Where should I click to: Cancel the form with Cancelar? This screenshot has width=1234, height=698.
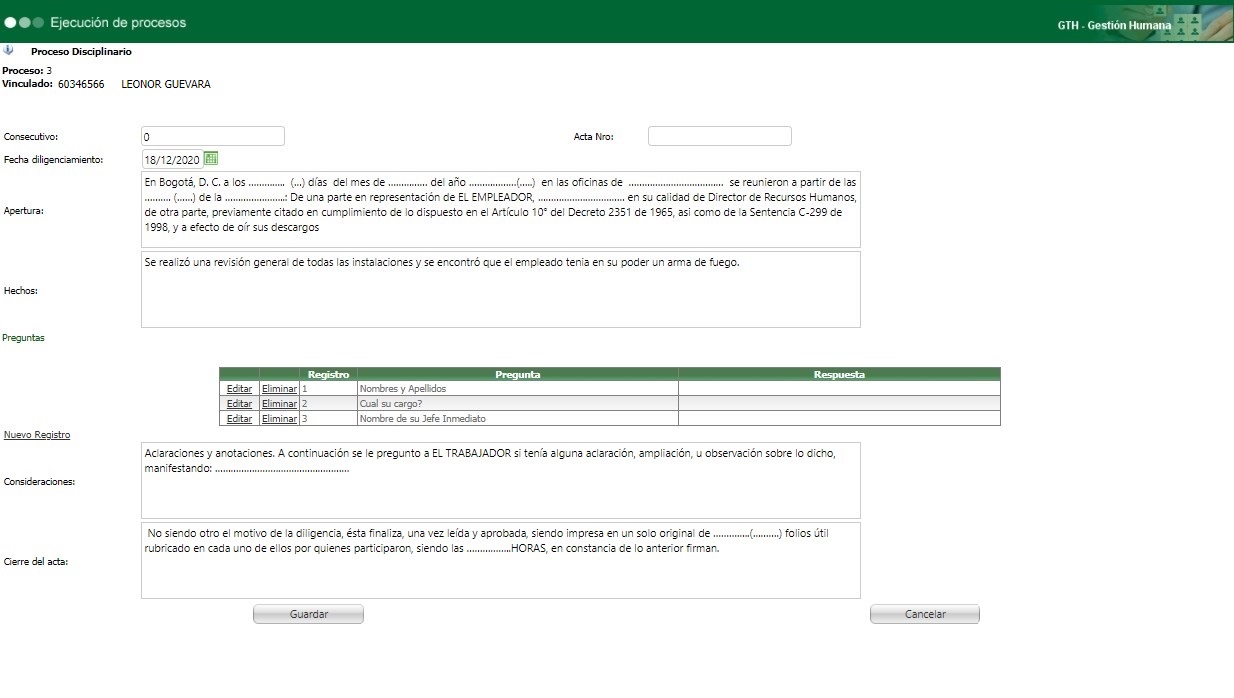pyautogui.click(x=925, y=614)
